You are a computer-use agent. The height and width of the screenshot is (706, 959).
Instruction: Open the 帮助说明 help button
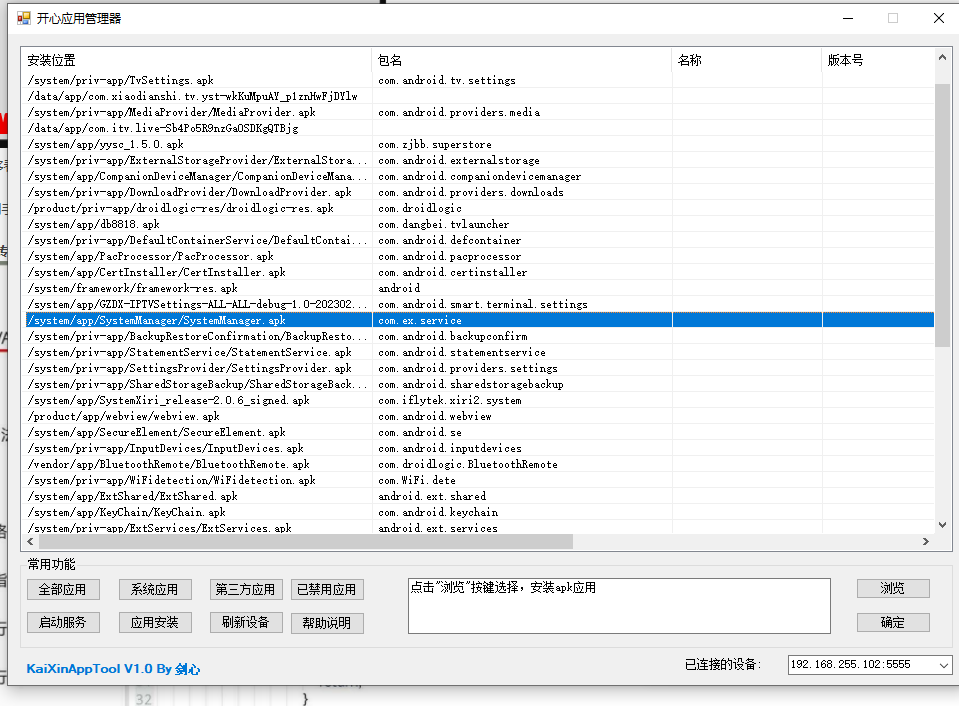tap(327, 623)
